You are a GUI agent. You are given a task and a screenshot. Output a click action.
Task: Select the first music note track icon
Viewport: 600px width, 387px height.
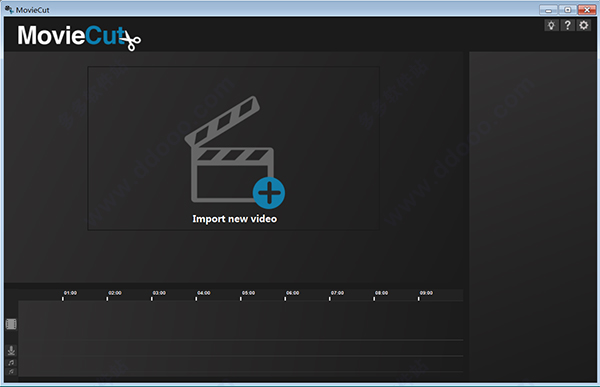11,363
